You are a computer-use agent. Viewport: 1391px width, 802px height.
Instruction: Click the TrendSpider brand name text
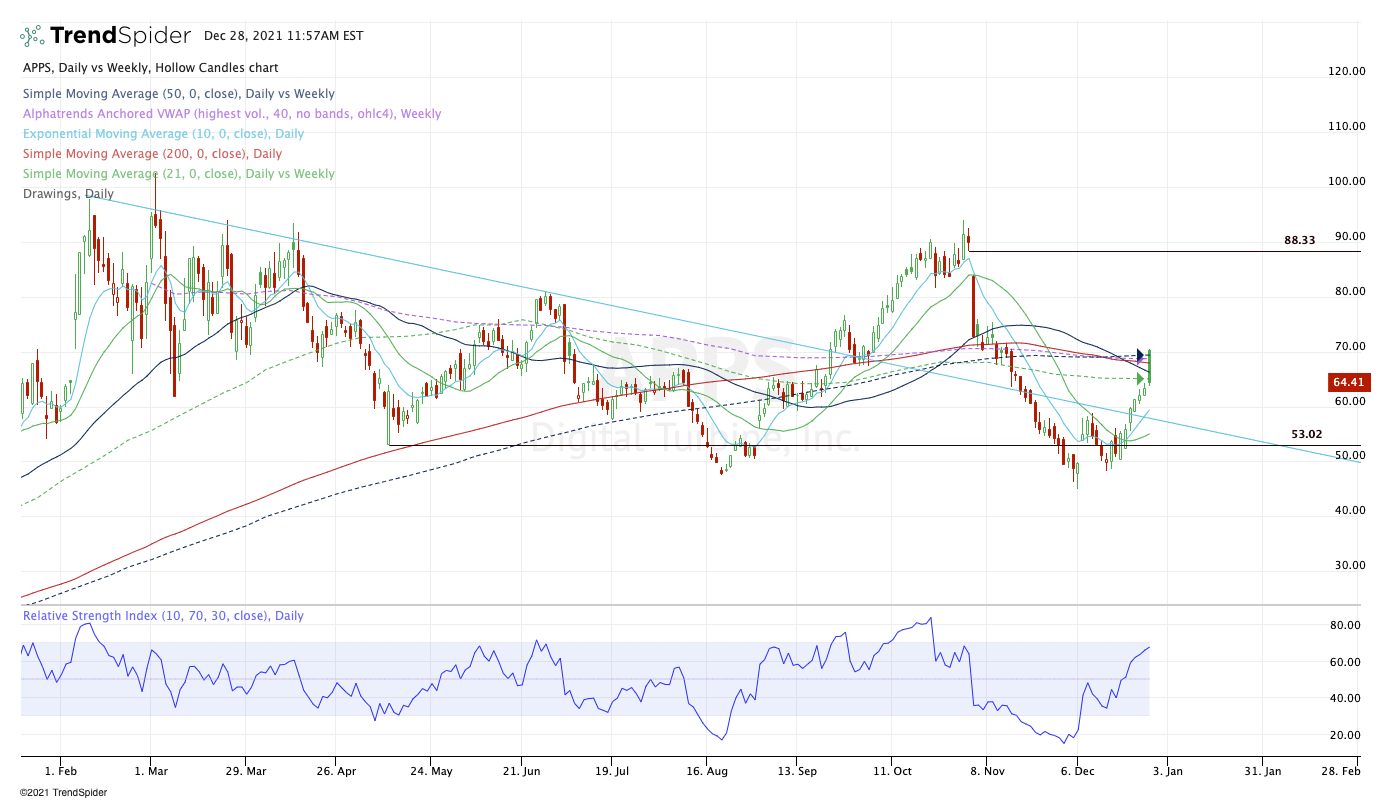click(x=120, y=36)
